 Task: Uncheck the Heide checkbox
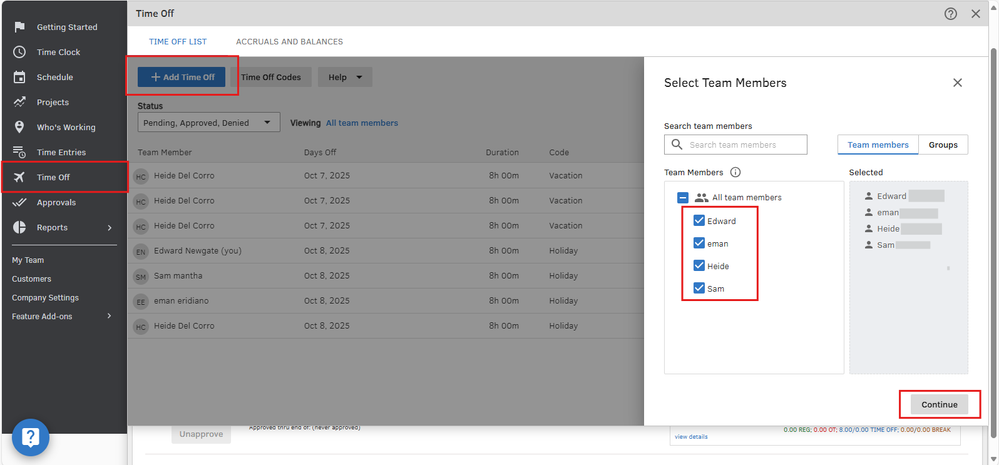pos(699,266)
